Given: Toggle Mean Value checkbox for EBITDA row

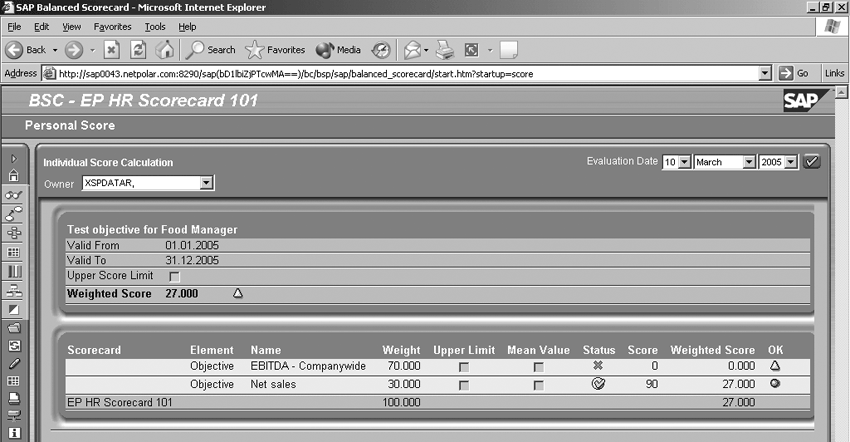Looking at the screenshot, I should tap(538, 367).
